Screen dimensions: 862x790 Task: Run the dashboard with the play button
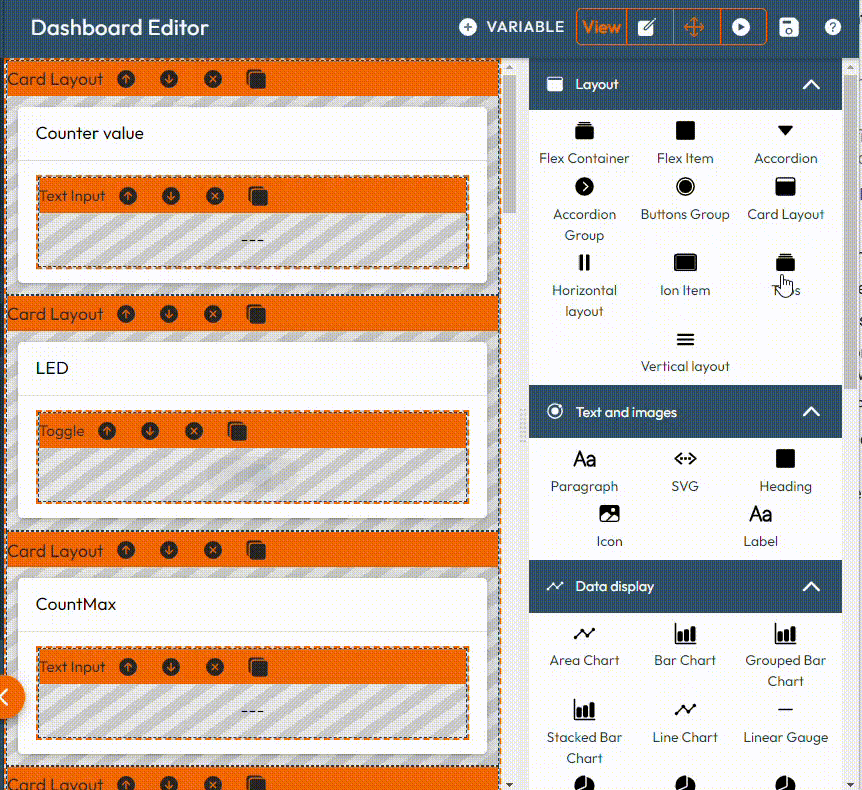[740, 27]
